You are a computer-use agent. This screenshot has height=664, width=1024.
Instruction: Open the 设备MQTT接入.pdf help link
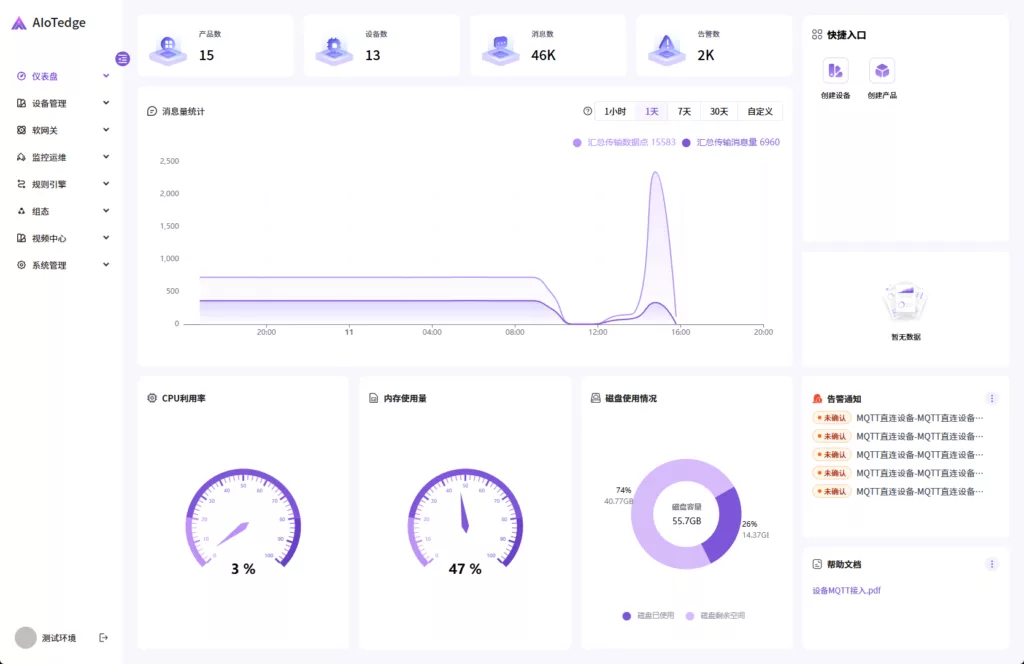click(846, 590)
